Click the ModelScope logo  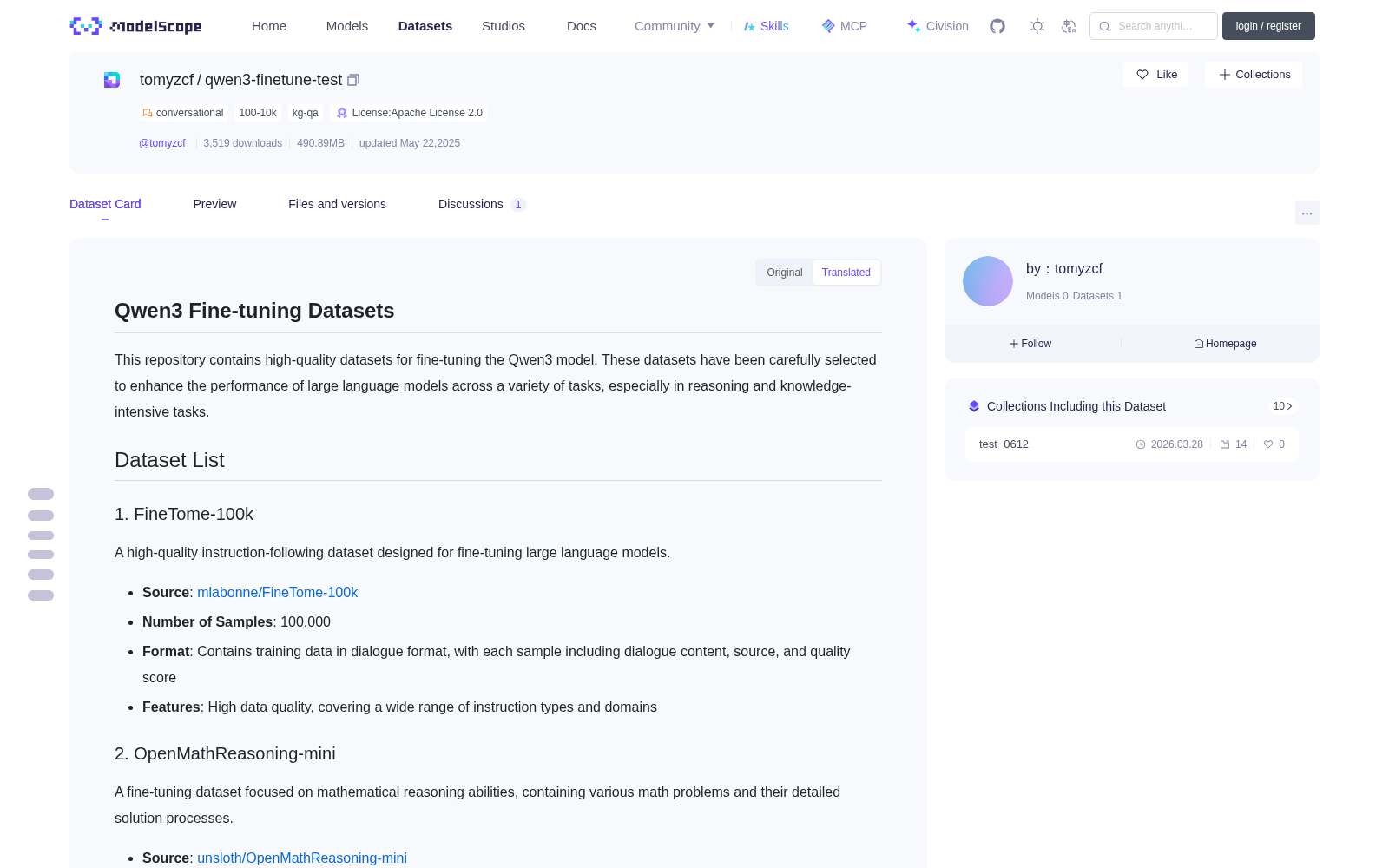[136, 26]
